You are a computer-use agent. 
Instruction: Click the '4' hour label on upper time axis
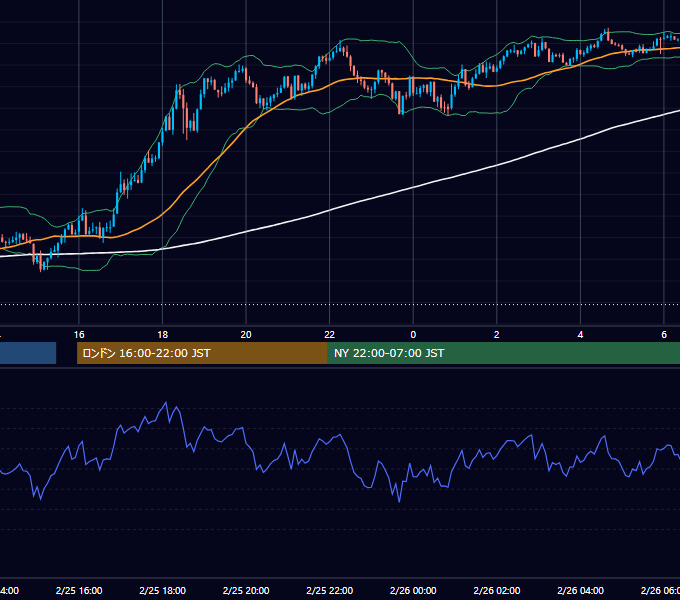click(x=580, y=335)
